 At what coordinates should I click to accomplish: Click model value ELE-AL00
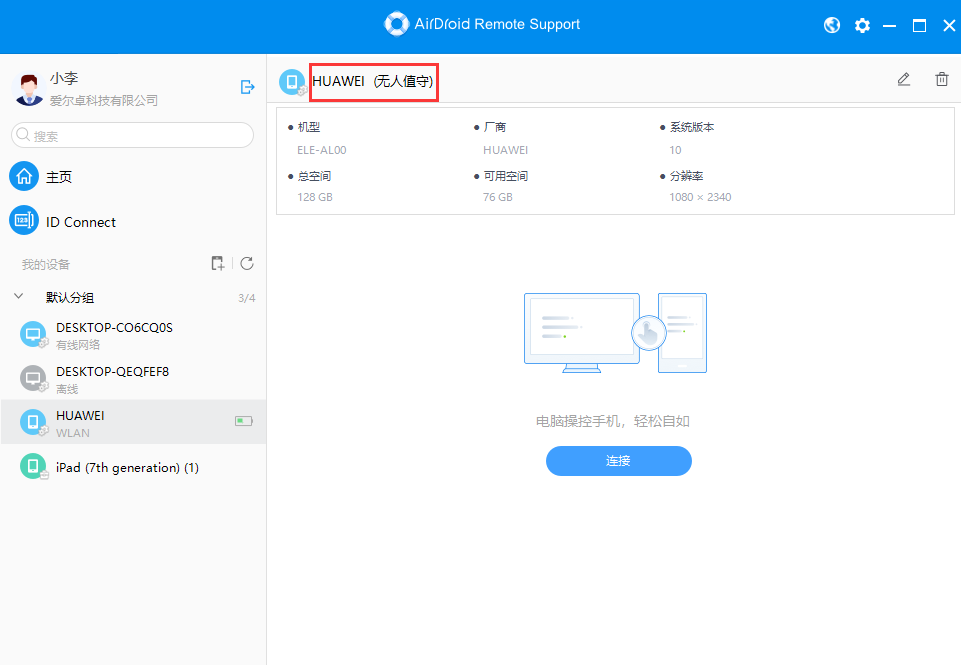(322, 150)
